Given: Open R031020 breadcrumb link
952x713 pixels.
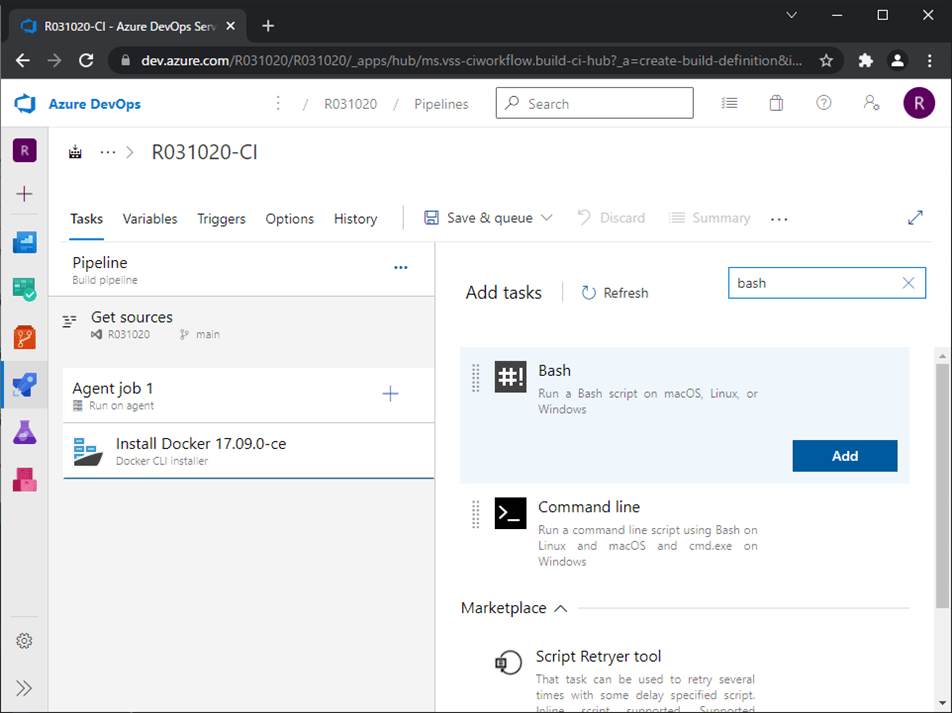Looking at the screenshot, I should point(350,104).
